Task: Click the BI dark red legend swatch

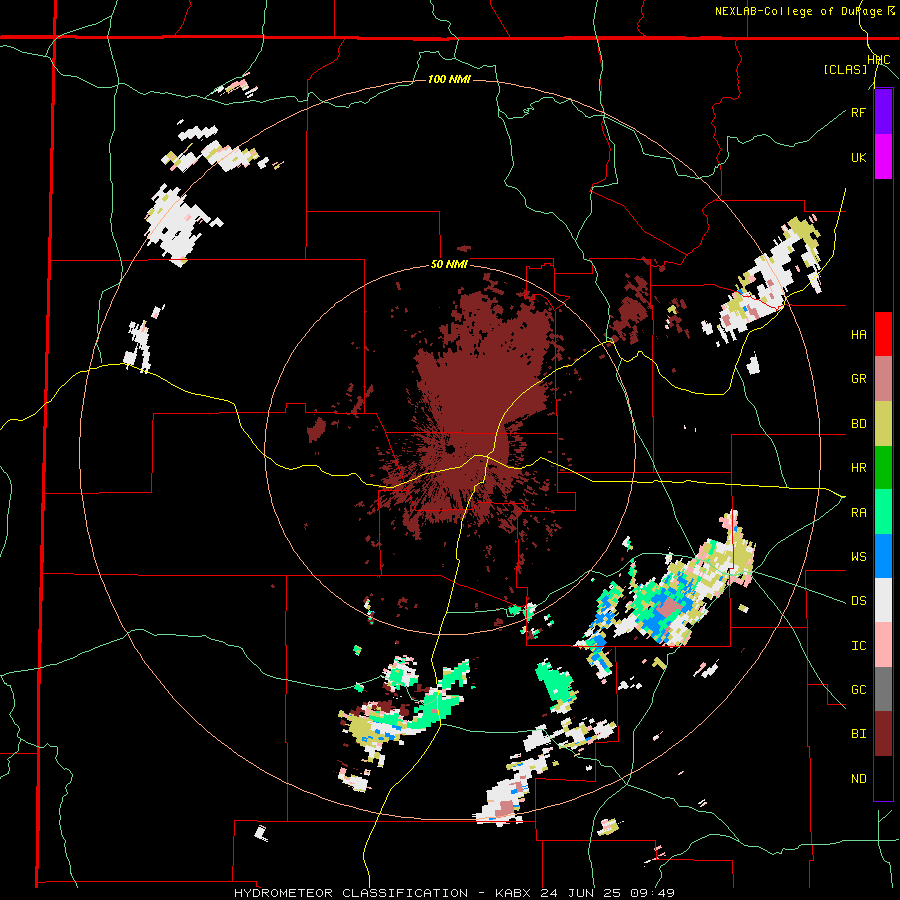Action: tap(883, 734)
